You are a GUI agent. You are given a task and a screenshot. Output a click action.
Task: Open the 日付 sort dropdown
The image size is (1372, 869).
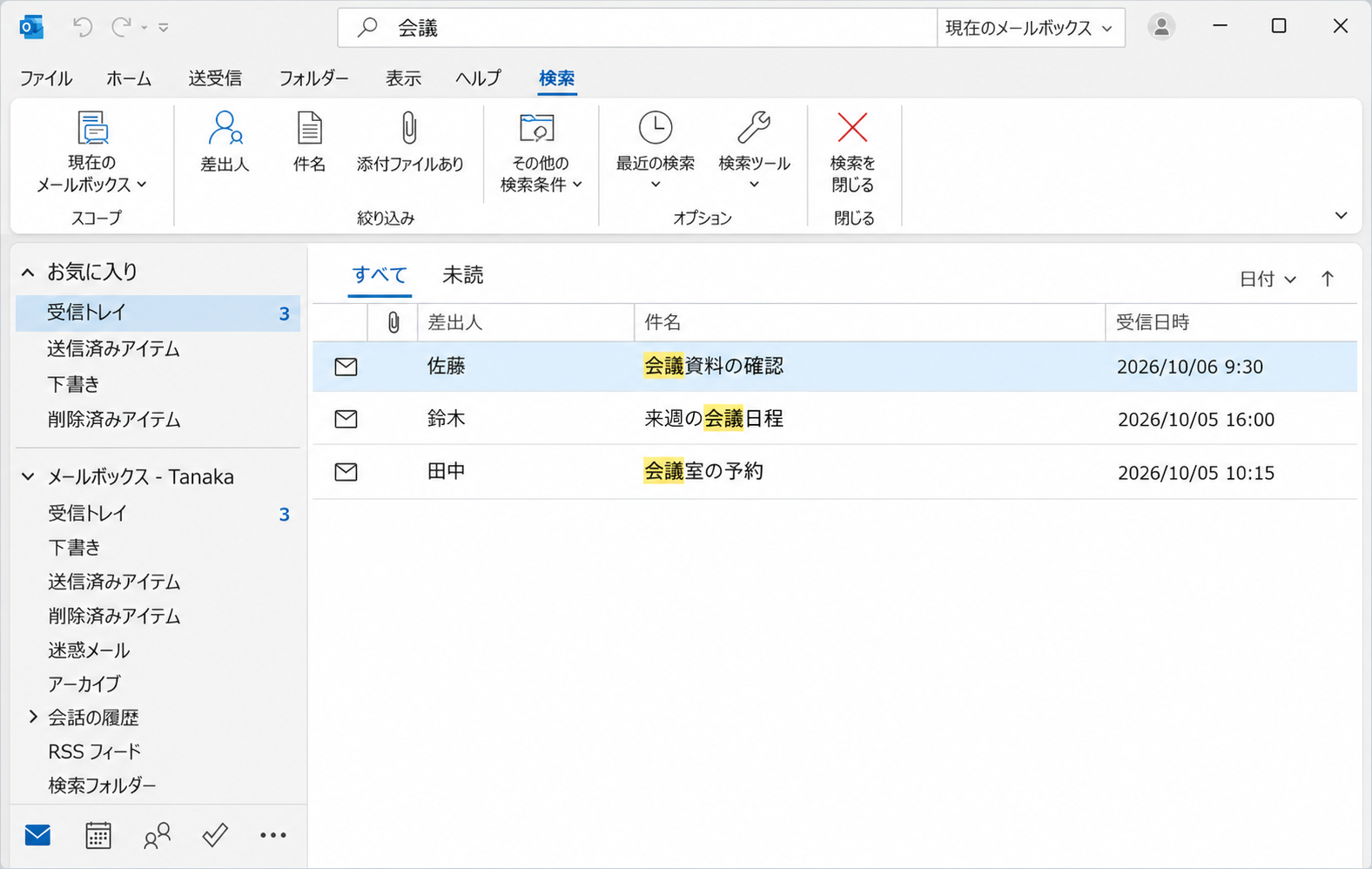(1268, 279)
